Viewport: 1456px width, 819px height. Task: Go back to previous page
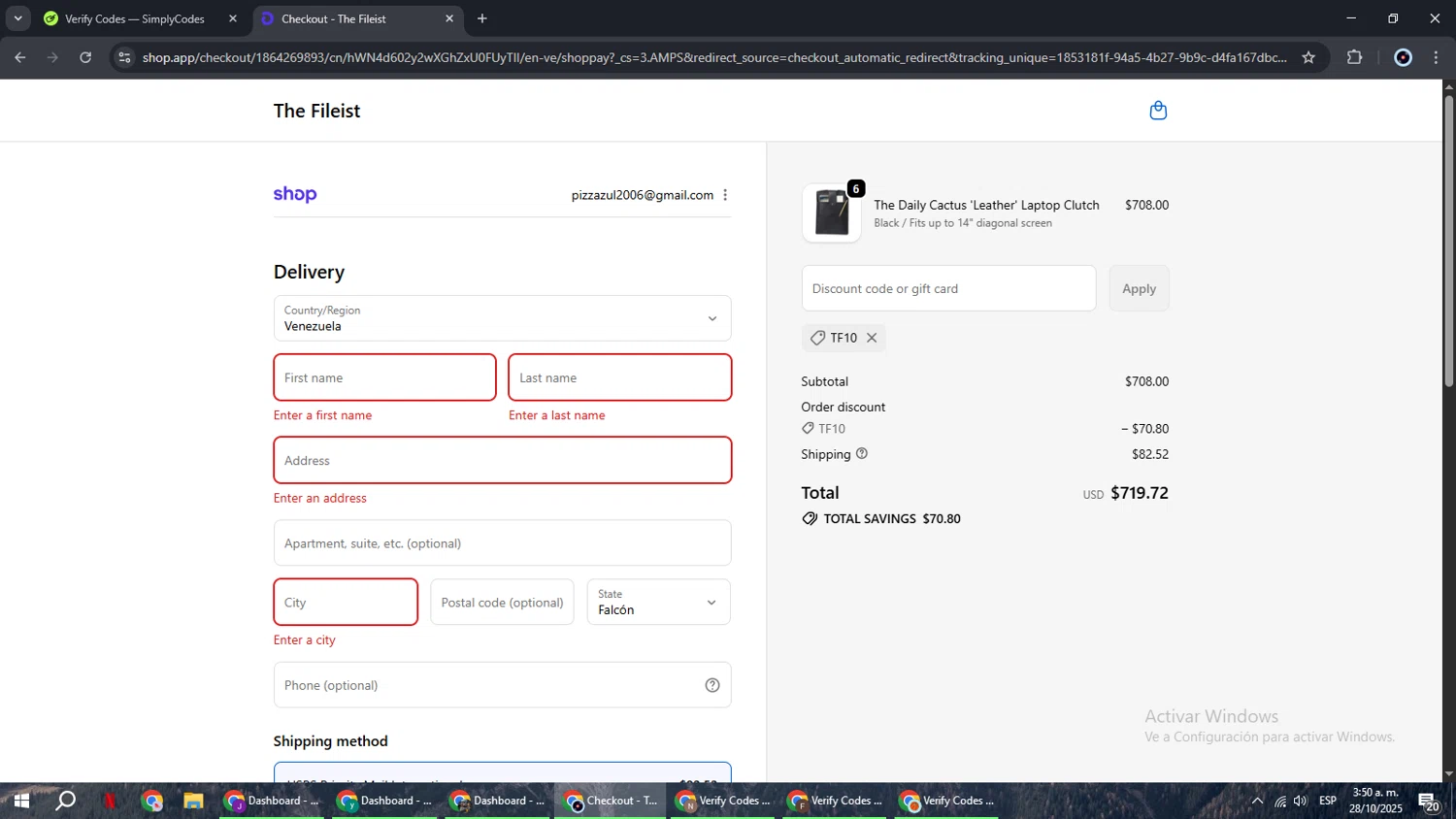tap(20, 57)
